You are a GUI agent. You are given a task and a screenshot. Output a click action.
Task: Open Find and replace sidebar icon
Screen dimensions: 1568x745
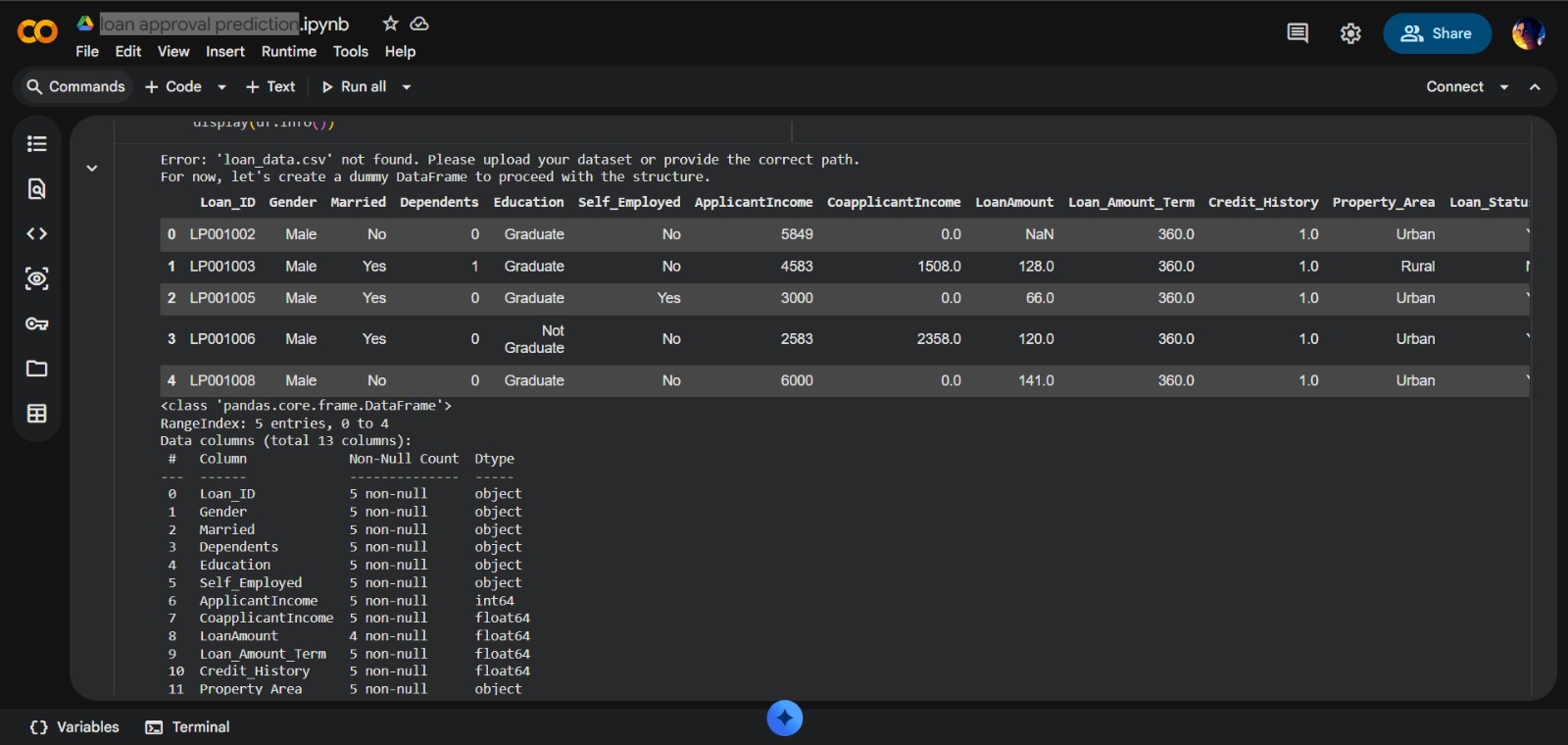pyautogui.click(x=37, y=189)
